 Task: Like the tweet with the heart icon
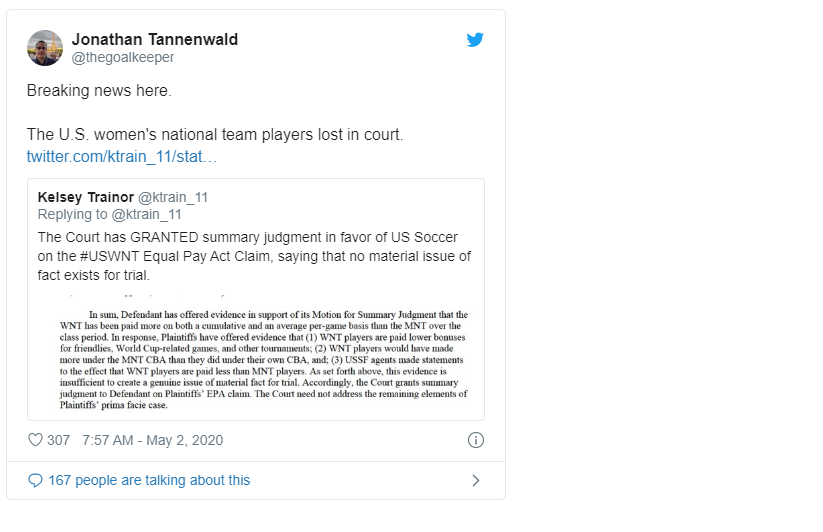[35, 440]
